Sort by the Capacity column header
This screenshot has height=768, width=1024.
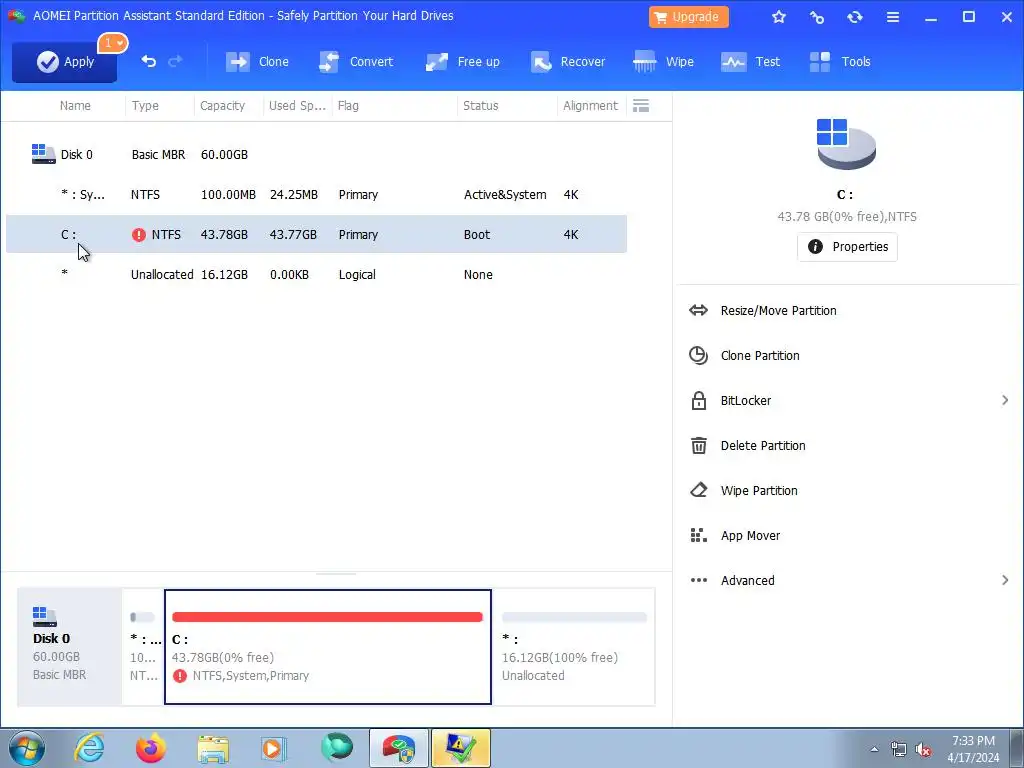pos(222,106)
